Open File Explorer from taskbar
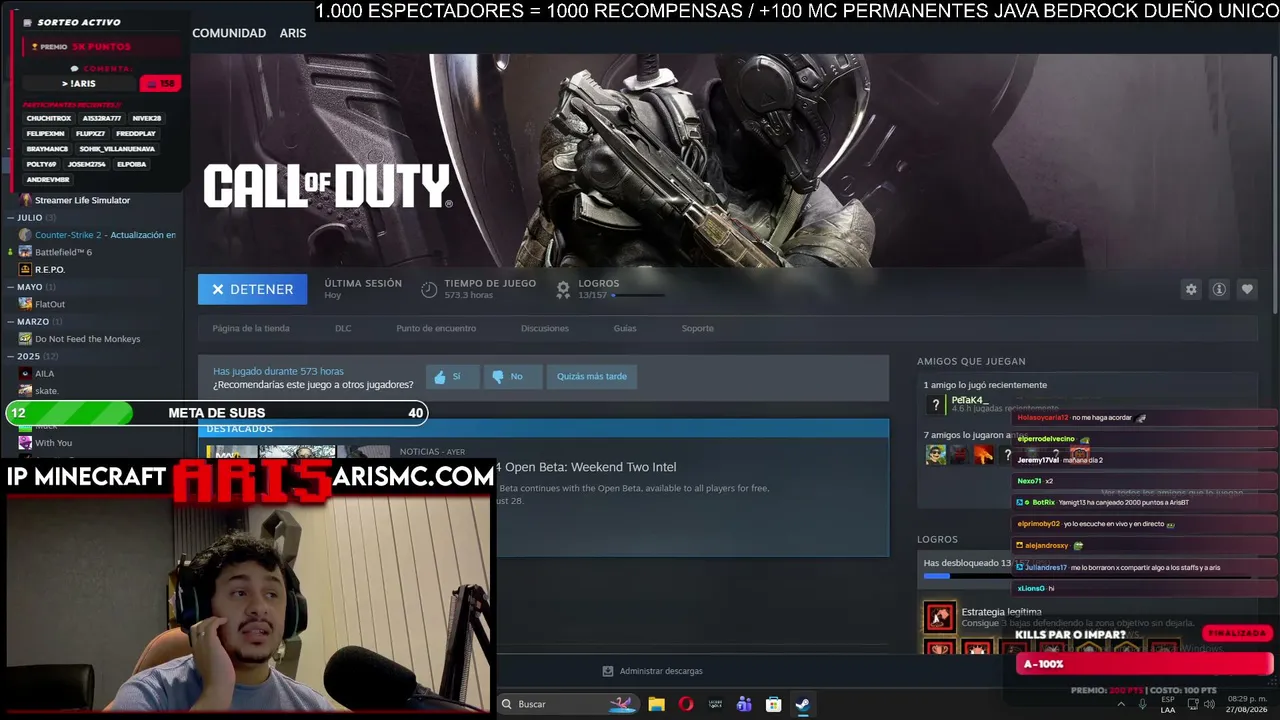This screenshot has height=720, width=1280. 656,704
